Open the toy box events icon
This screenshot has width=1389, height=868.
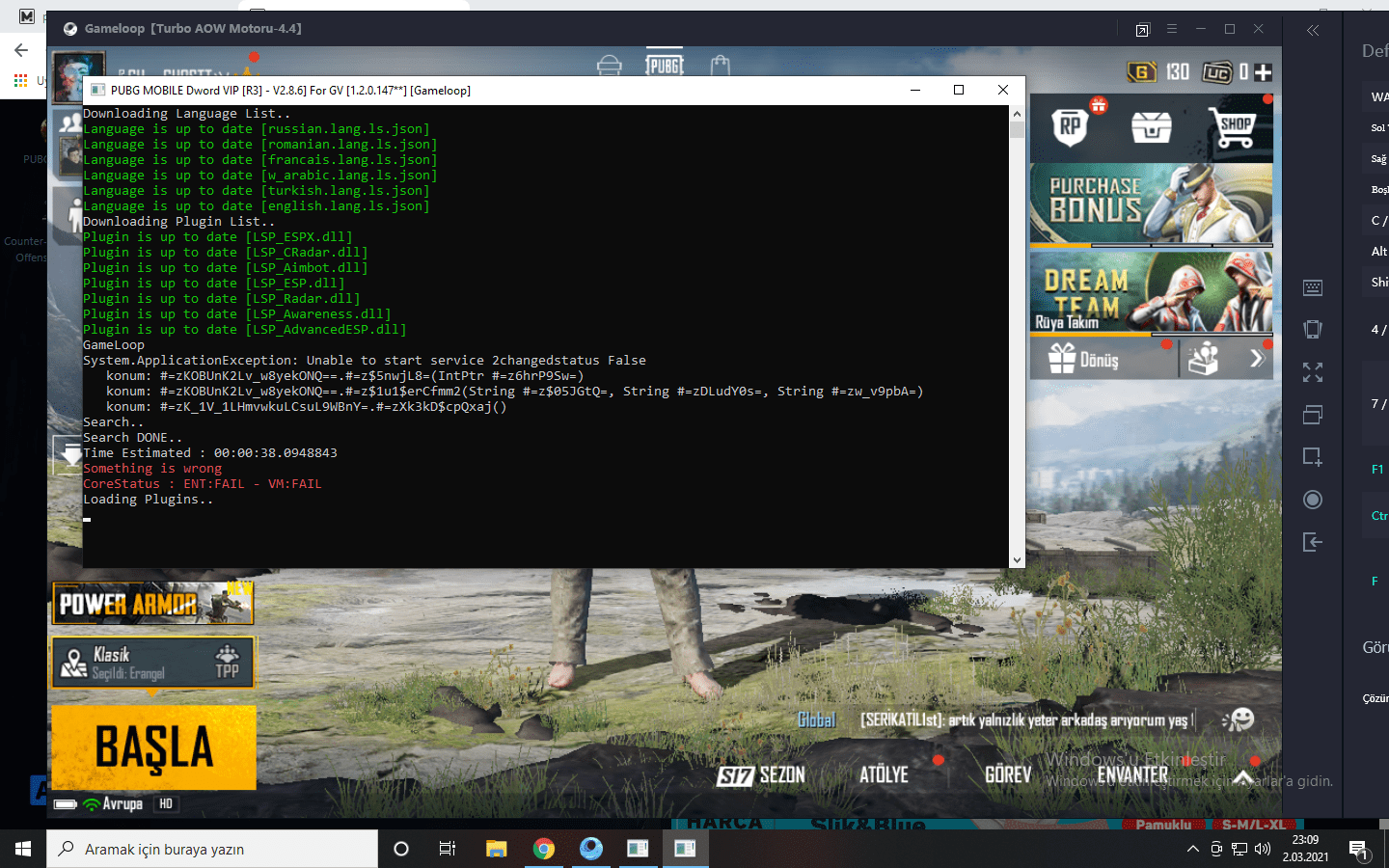pyautogui.click(x=1204, y=359)
